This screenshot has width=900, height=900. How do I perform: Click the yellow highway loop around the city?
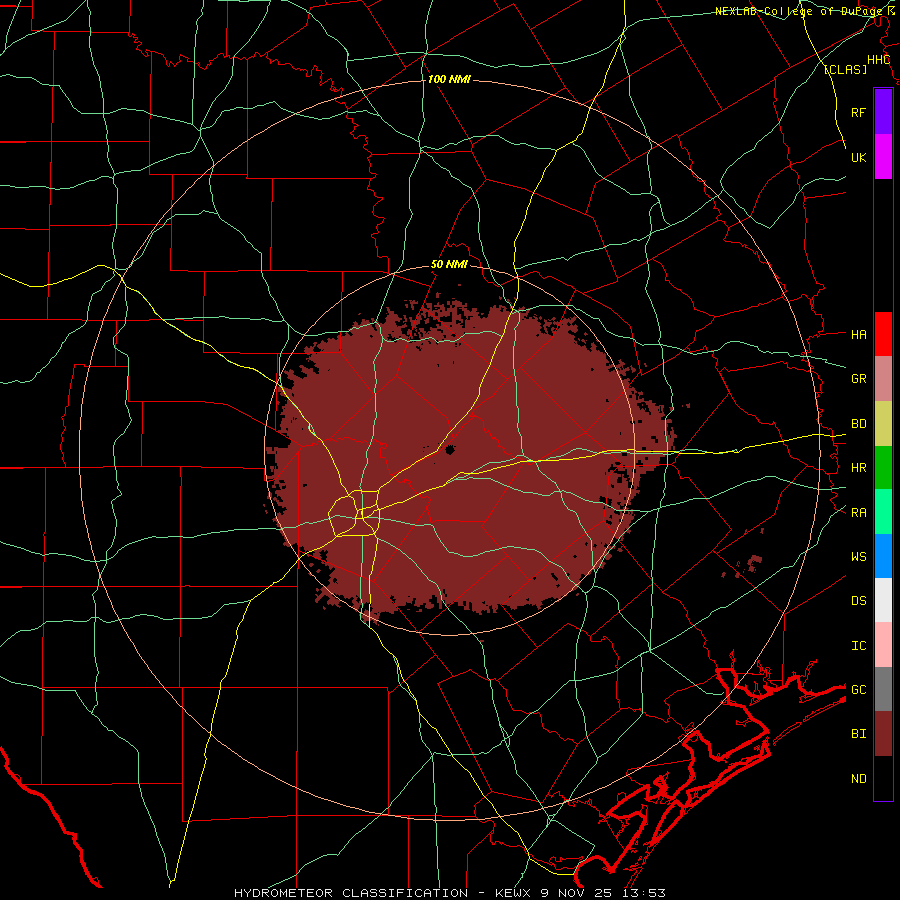pos(354,513)
